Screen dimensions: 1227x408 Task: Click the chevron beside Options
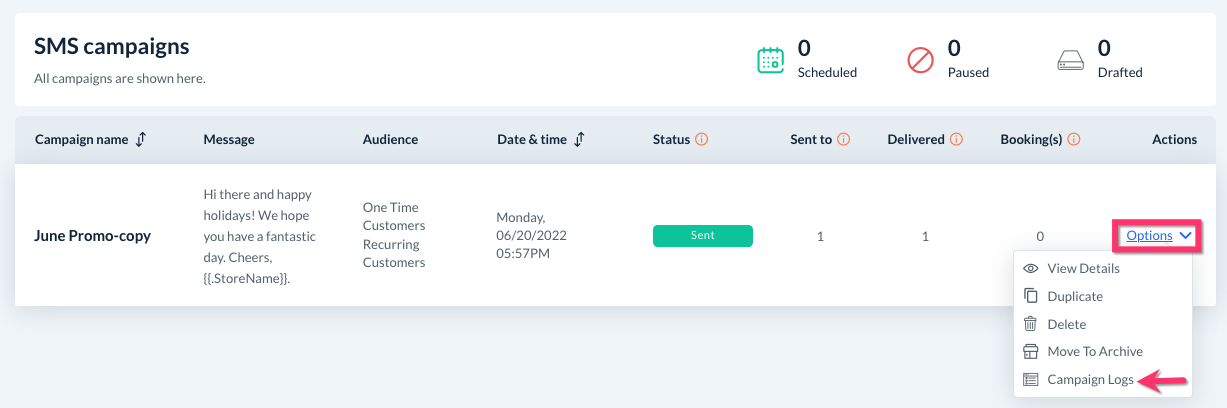pyautogui.click(x=1186, y=236)
